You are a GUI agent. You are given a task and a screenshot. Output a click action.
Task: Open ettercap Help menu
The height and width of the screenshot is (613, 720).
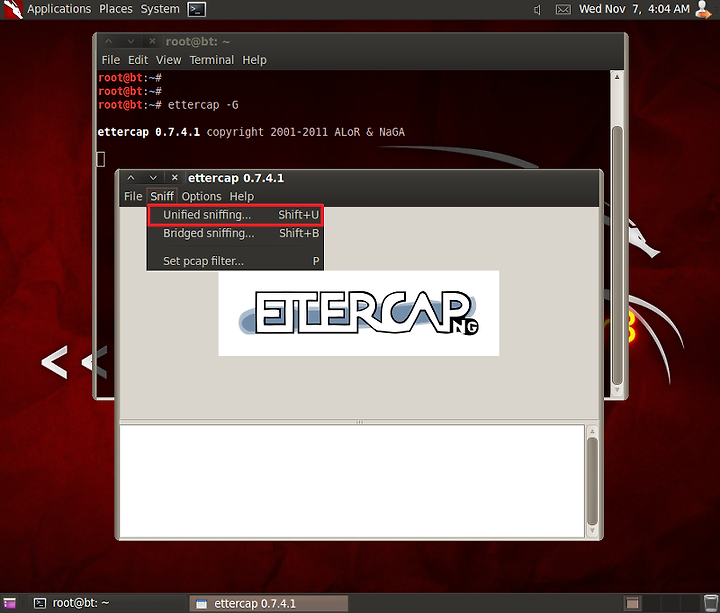click(x=242, y=197)
